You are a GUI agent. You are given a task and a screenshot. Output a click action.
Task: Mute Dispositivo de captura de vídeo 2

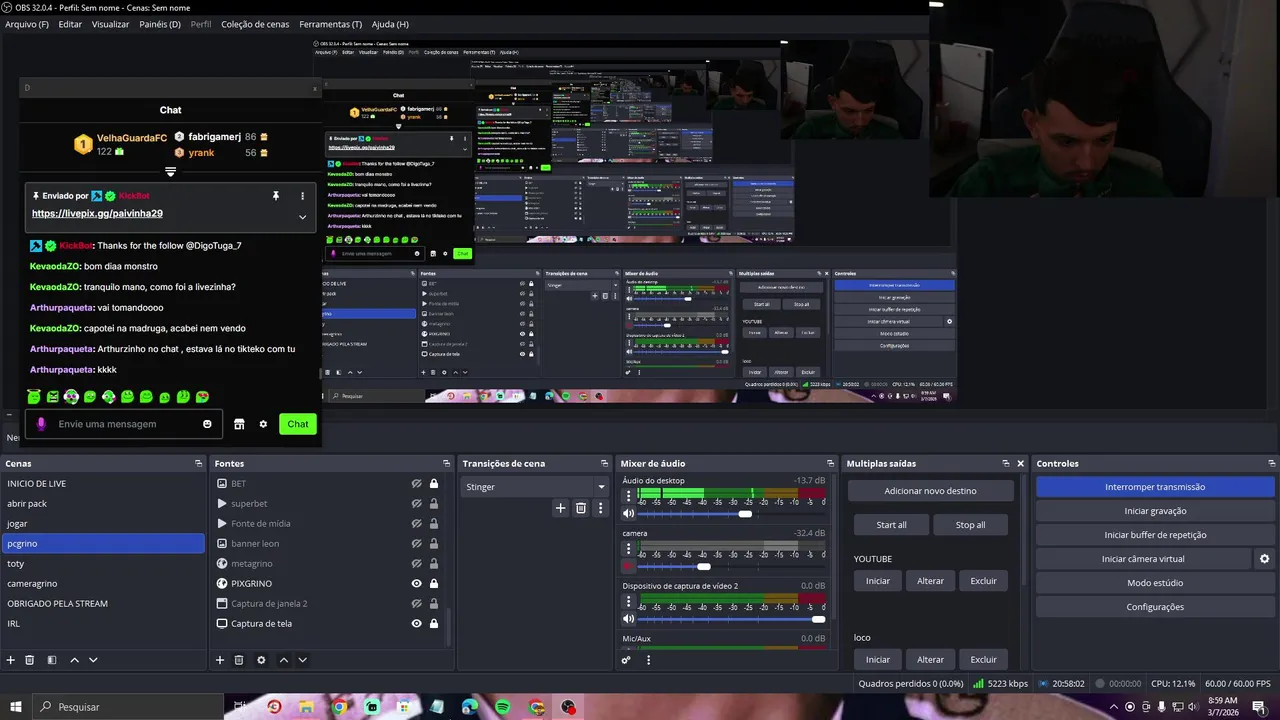tap(629, 619)
